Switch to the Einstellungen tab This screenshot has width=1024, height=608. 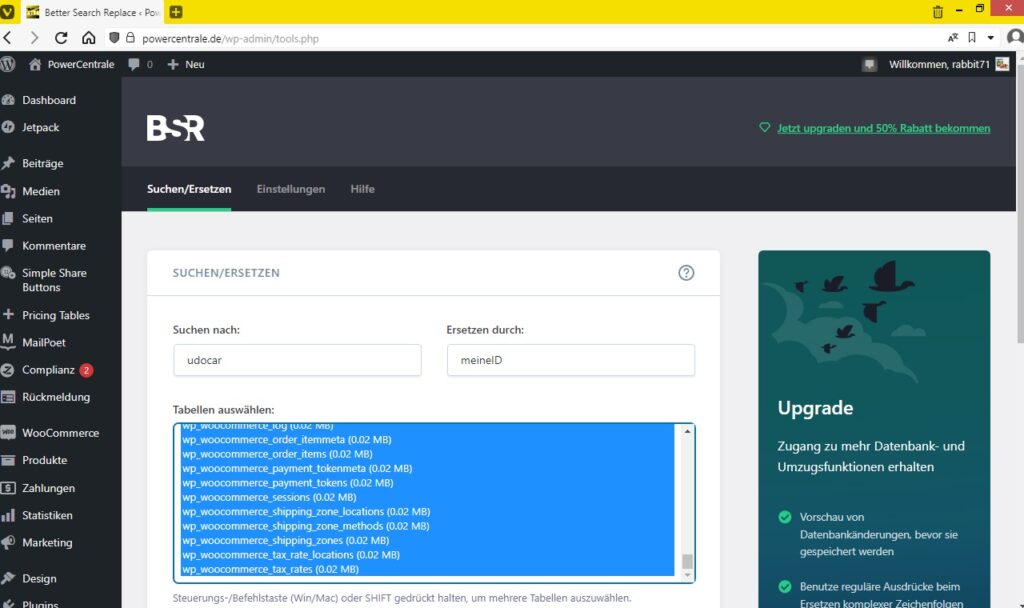(291, 189)
